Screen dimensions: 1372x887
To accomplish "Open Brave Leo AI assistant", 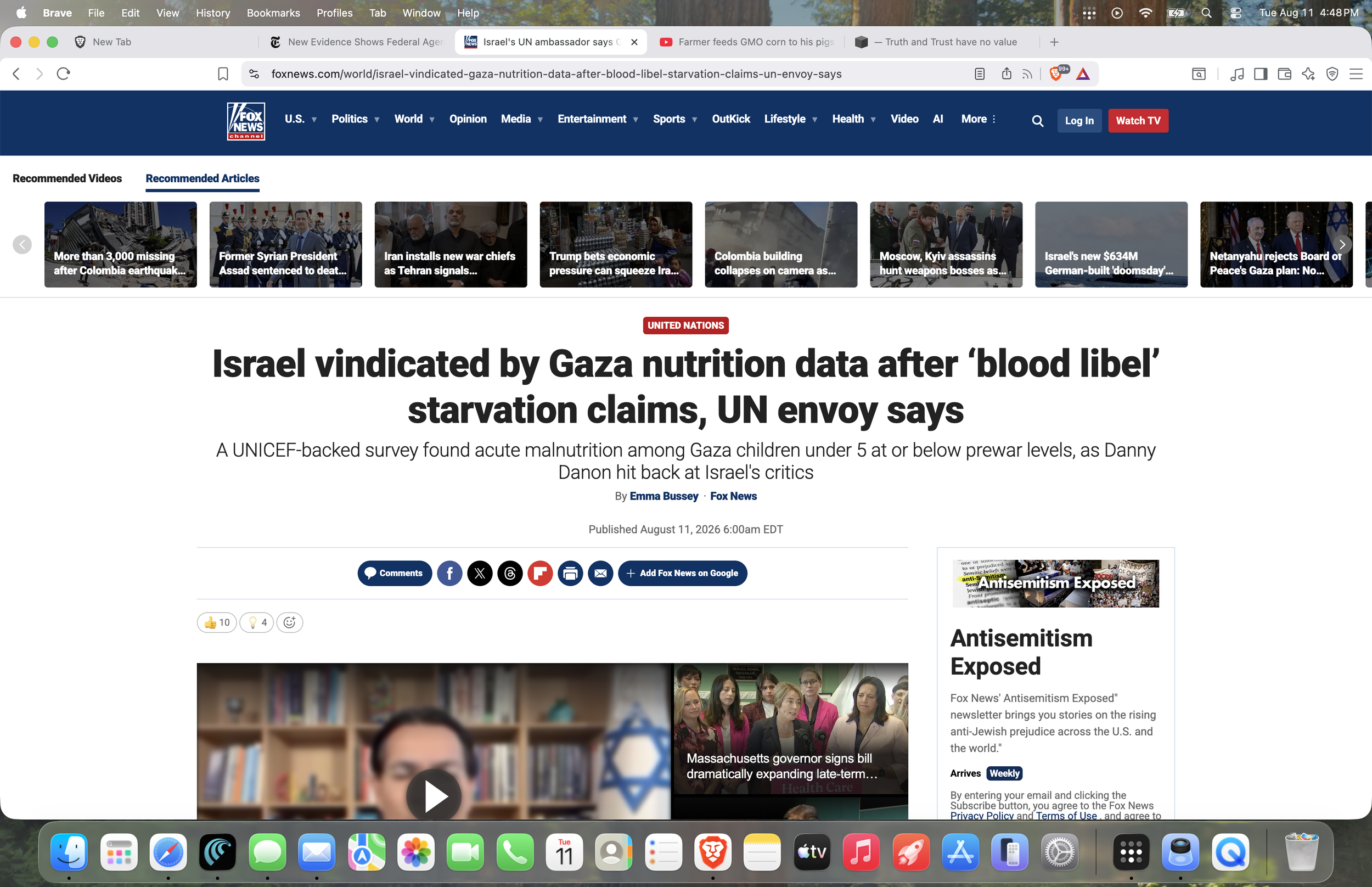I will pos(1308,74).
